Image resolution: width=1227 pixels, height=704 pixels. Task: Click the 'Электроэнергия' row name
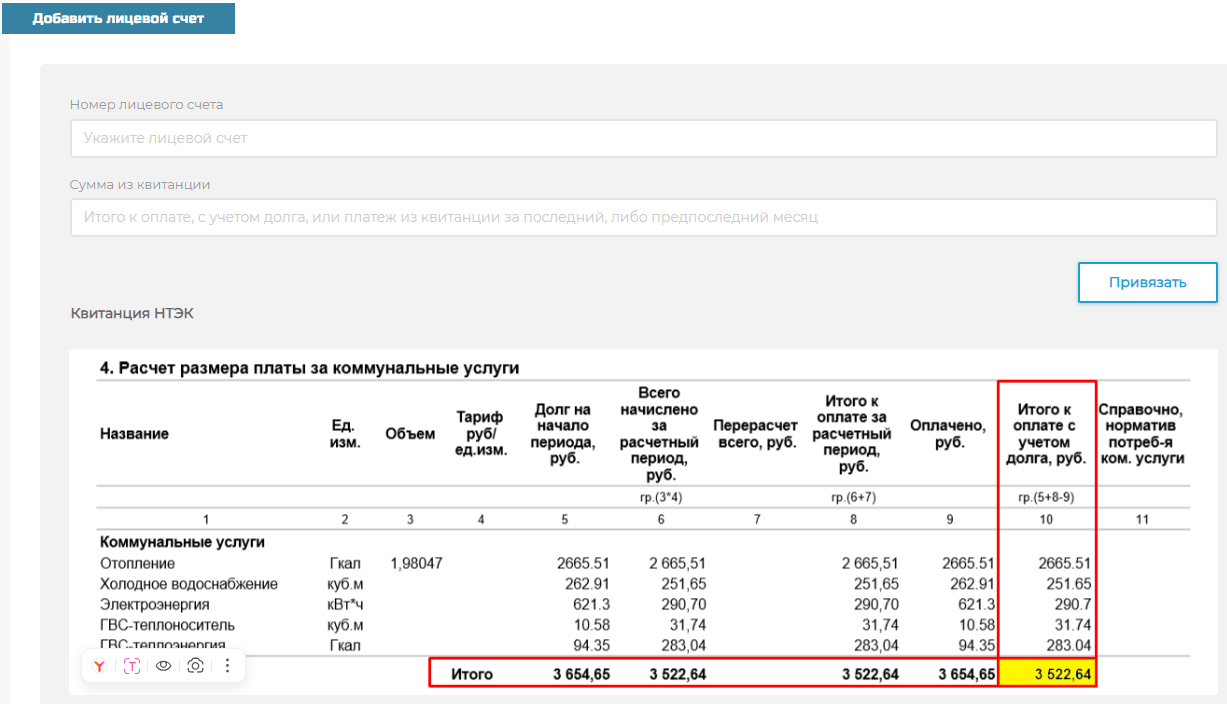click(x=155, y=604)
